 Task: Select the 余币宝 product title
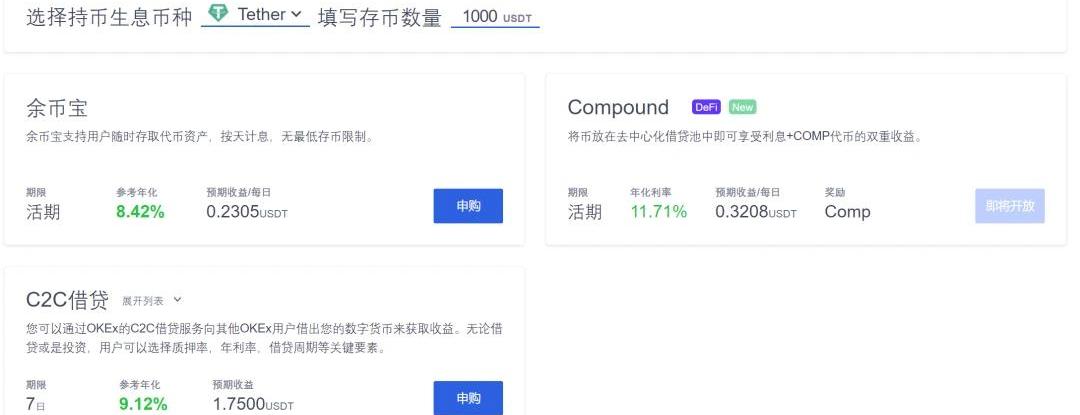(57, 108)
